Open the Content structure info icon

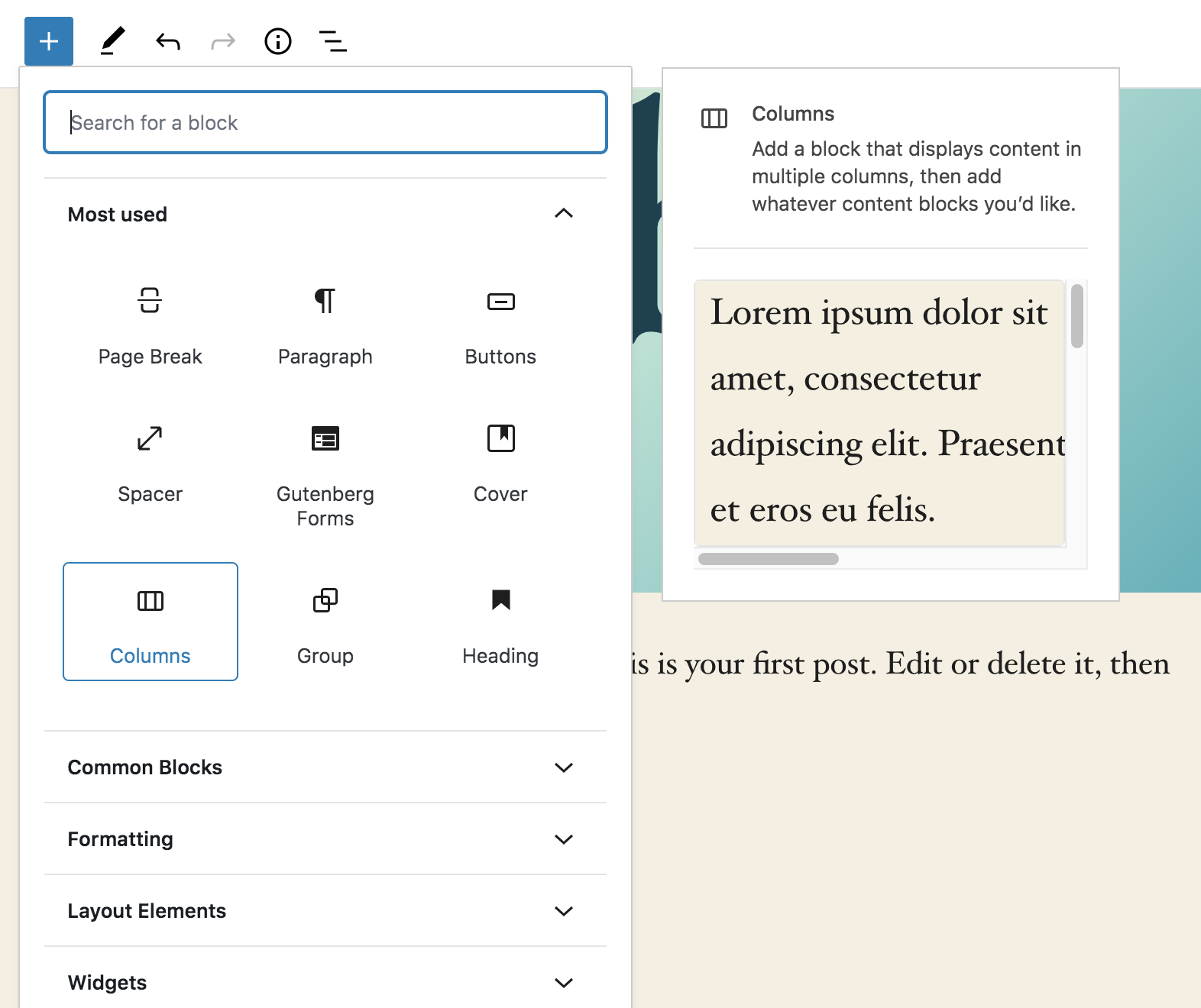[278, 41]
